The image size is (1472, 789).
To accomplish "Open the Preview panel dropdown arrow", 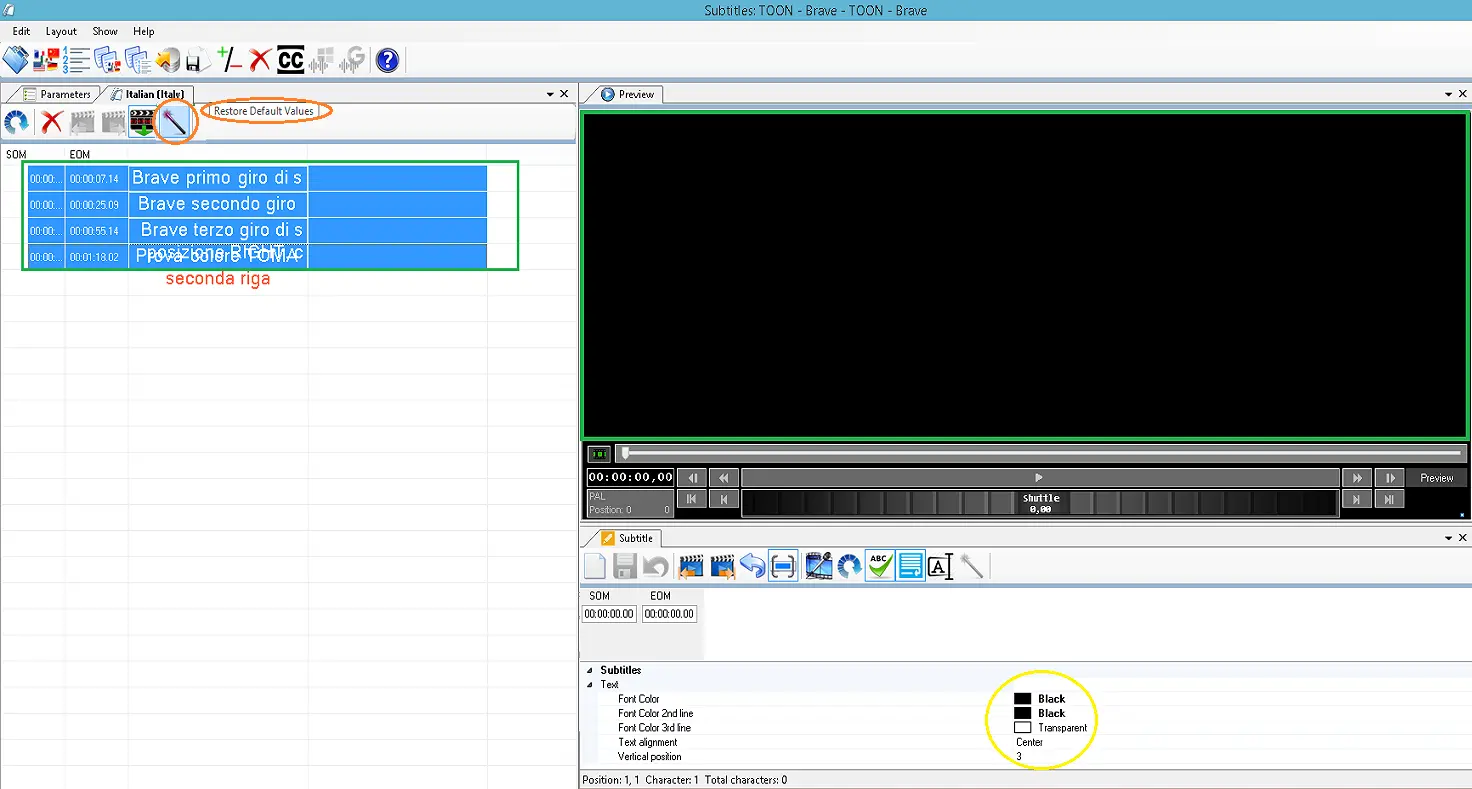I will coord(1449,94).
